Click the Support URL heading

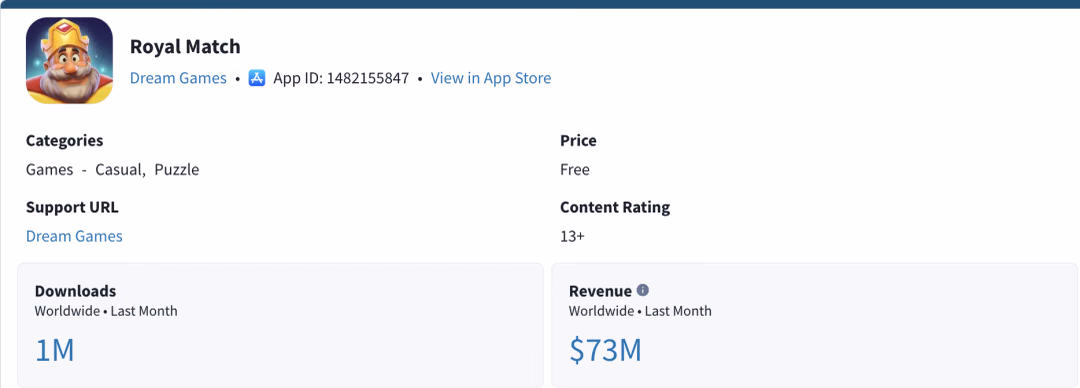coord(72,207)
